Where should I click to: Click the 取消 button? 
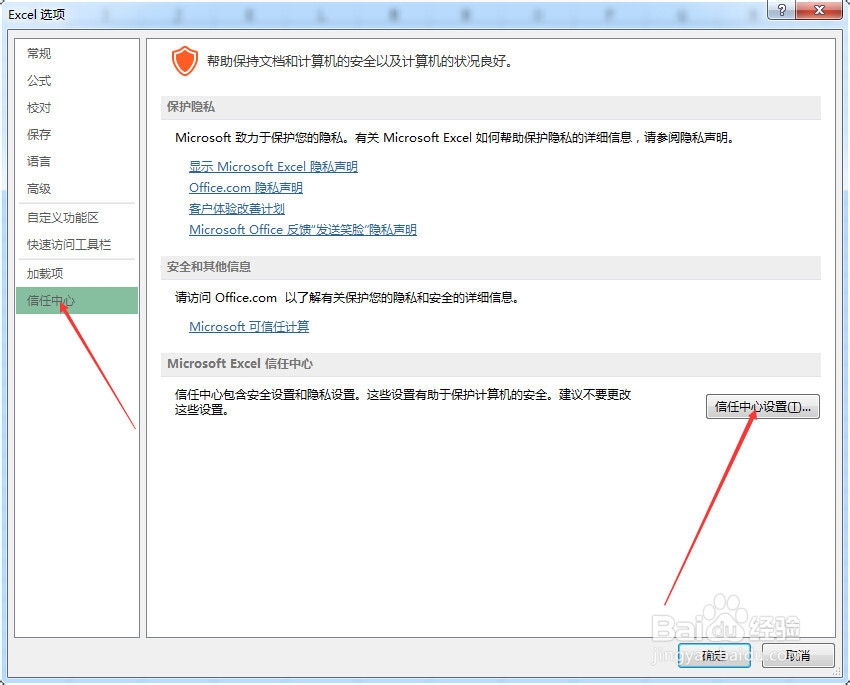(x=797, y=656)
